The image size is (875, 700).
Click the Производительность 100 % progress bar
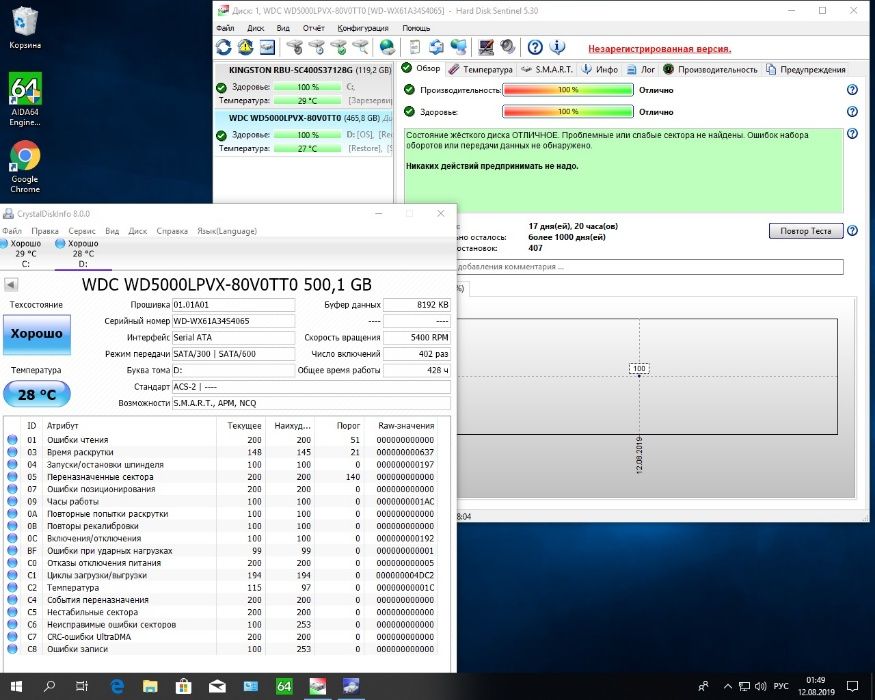[568, 89]
